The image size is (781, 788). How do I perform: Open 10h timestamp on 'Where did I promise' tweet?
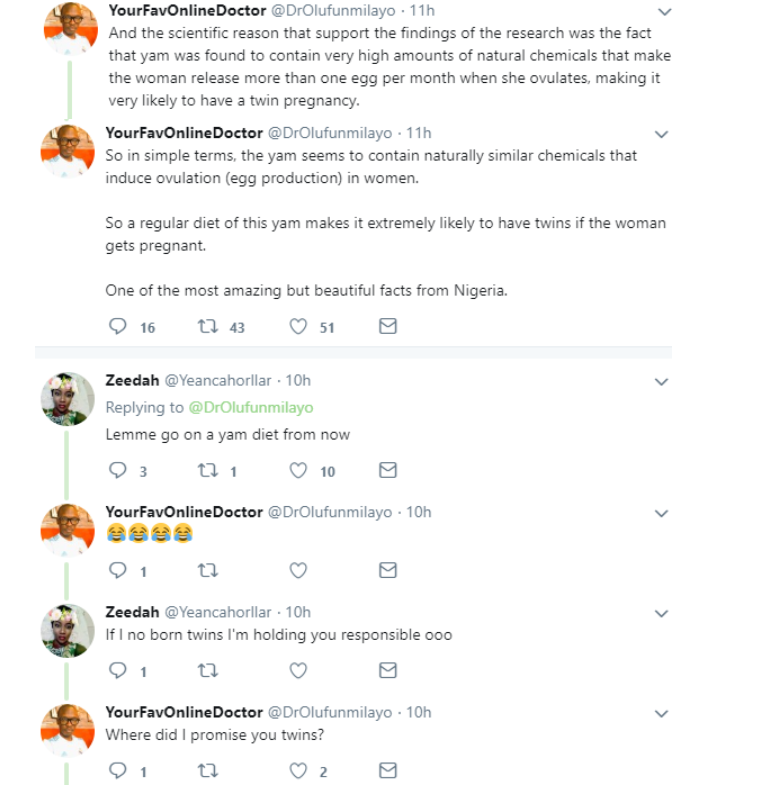418,712
